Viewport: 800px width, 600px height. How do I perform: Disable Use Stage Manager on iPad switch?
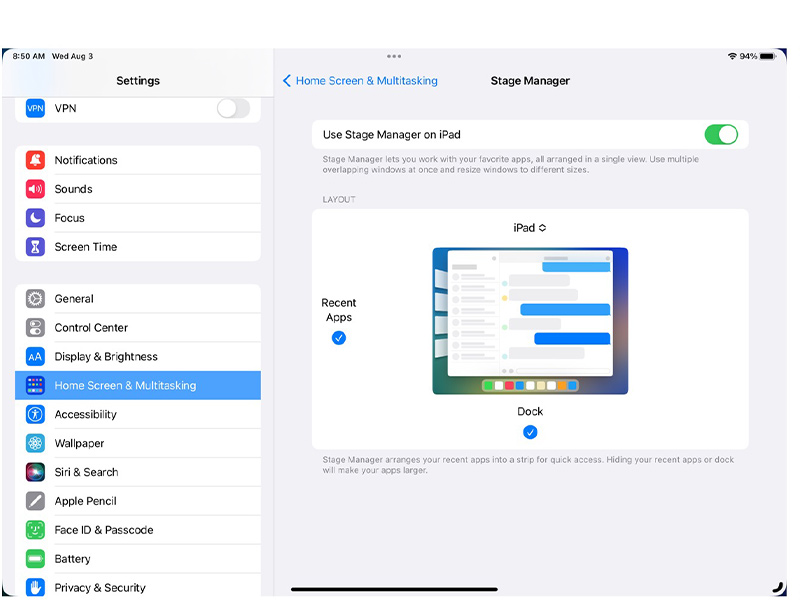click(x=721, y=135)
